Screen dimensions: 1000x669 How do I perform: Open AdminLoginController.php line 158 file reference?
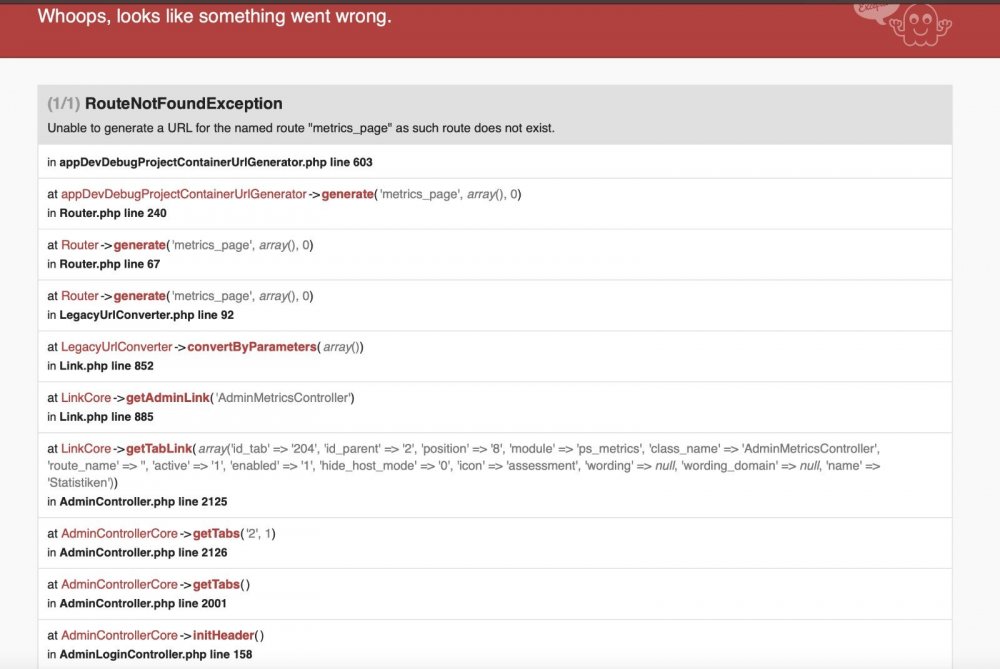(x=156, y=654)
